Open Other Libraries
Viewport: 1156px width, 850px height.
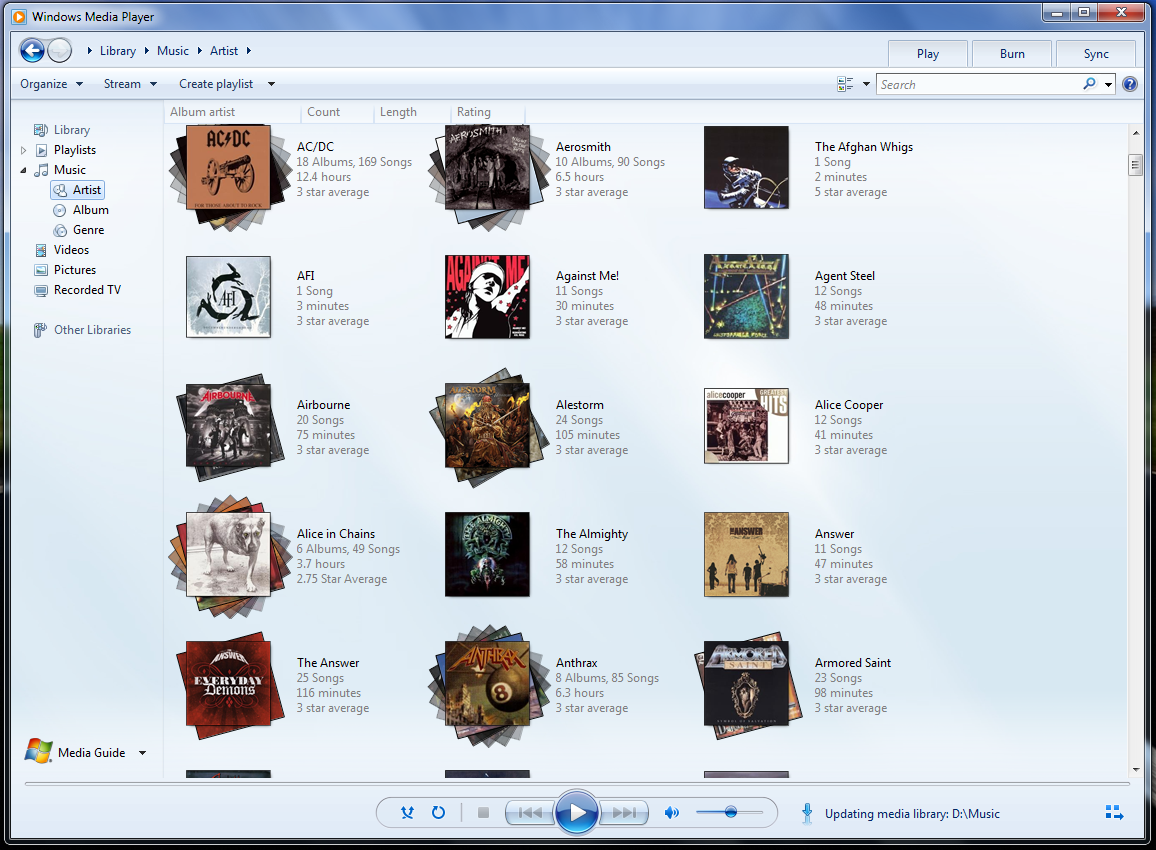(x=92, y=330)
